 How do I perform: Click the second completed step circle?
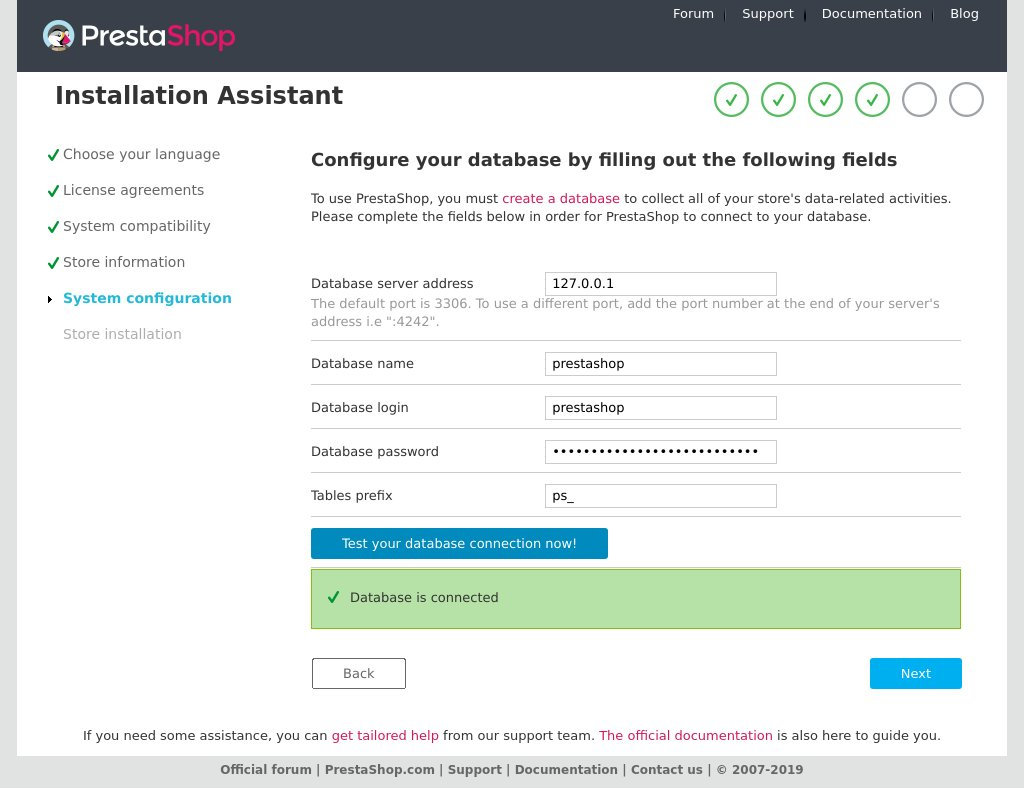[x=778, y=99]
